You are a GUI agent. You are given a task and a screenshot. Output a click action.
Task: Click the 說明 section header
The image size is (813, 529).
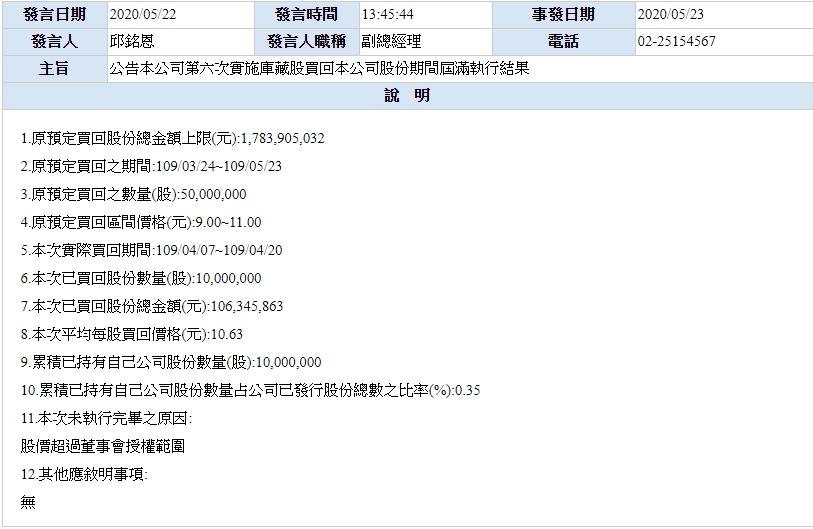coord(408,95)
